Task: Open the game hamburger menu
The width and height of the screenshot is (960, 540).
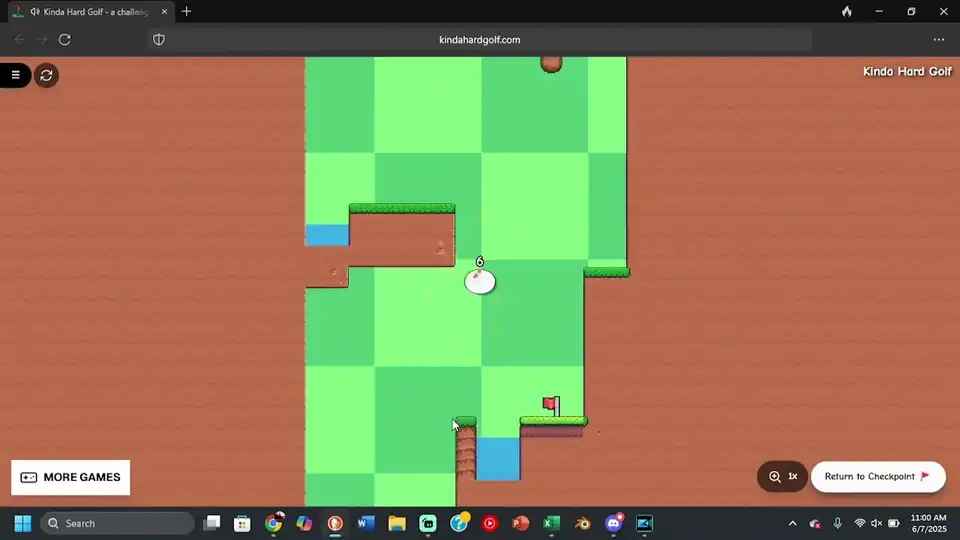Action: pyautogui.click(x=15, y=75)
